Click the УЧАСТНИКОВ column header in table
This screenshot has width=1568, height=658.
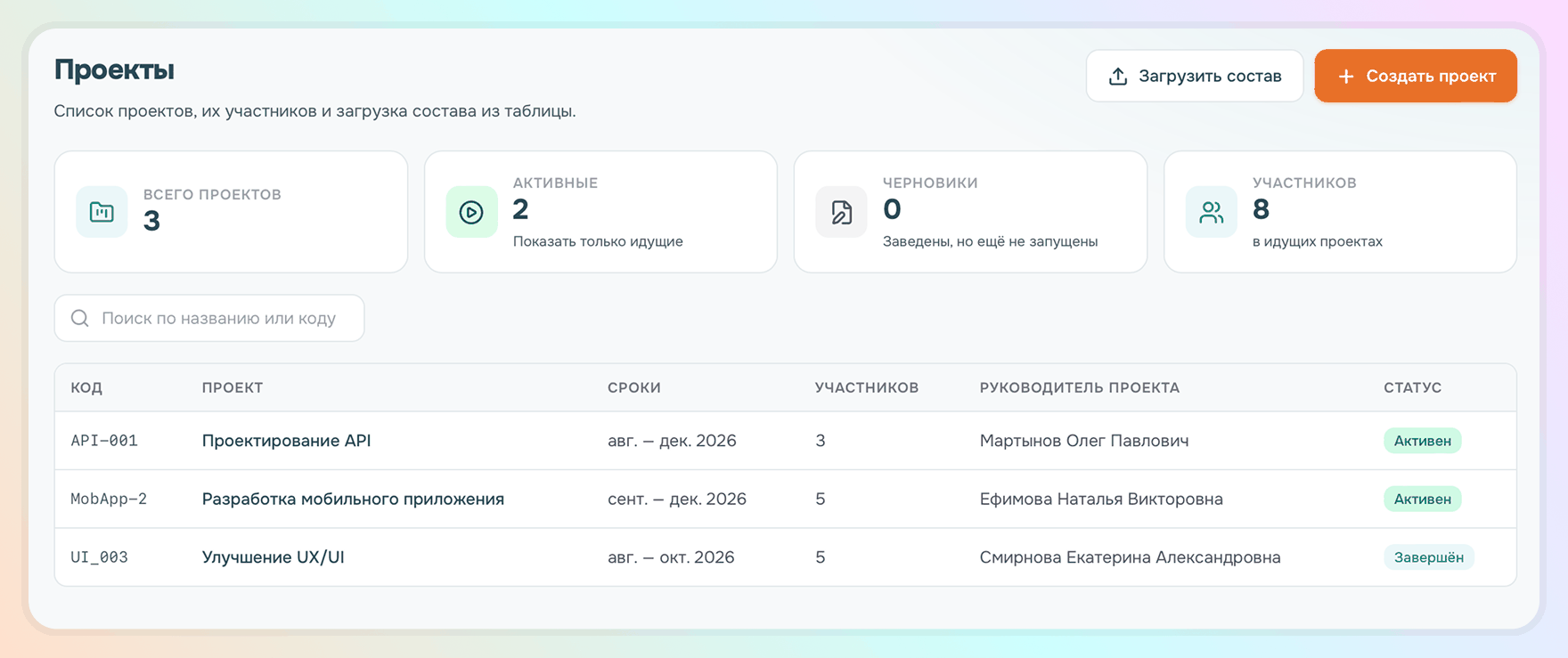point(867,387)
